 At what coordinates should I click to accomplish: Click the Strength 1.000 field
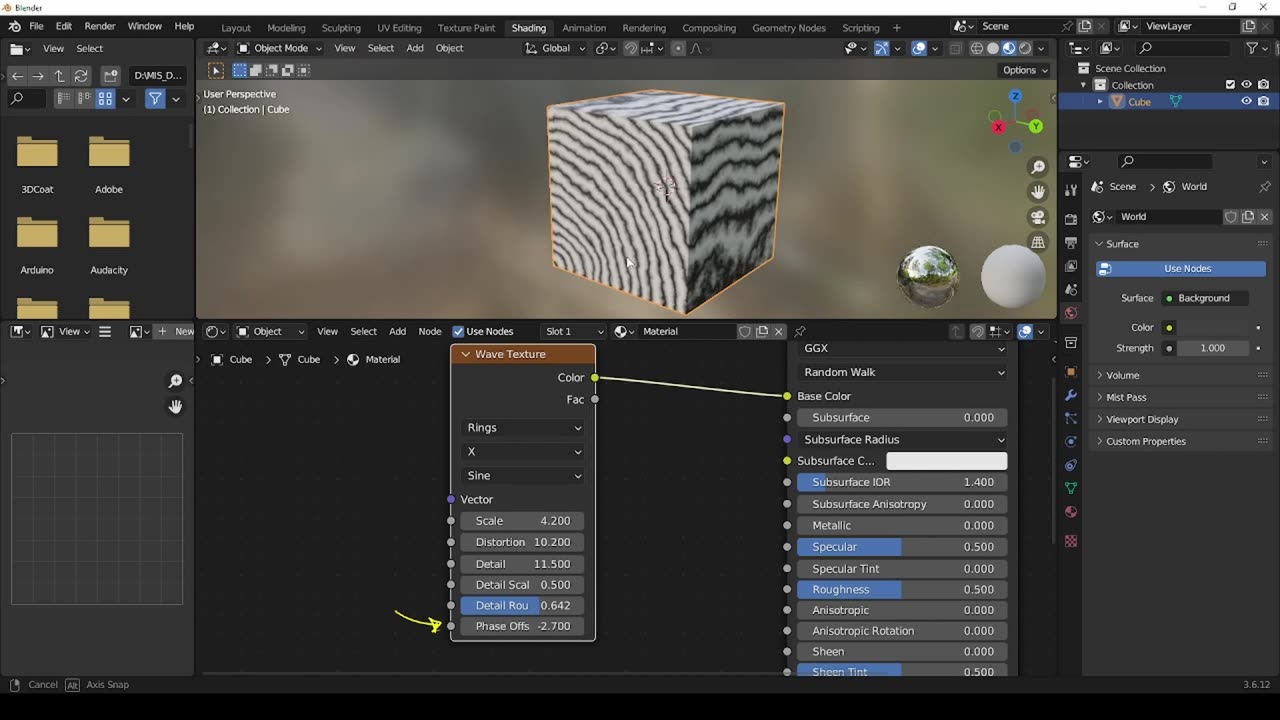tap(1212, 348)
